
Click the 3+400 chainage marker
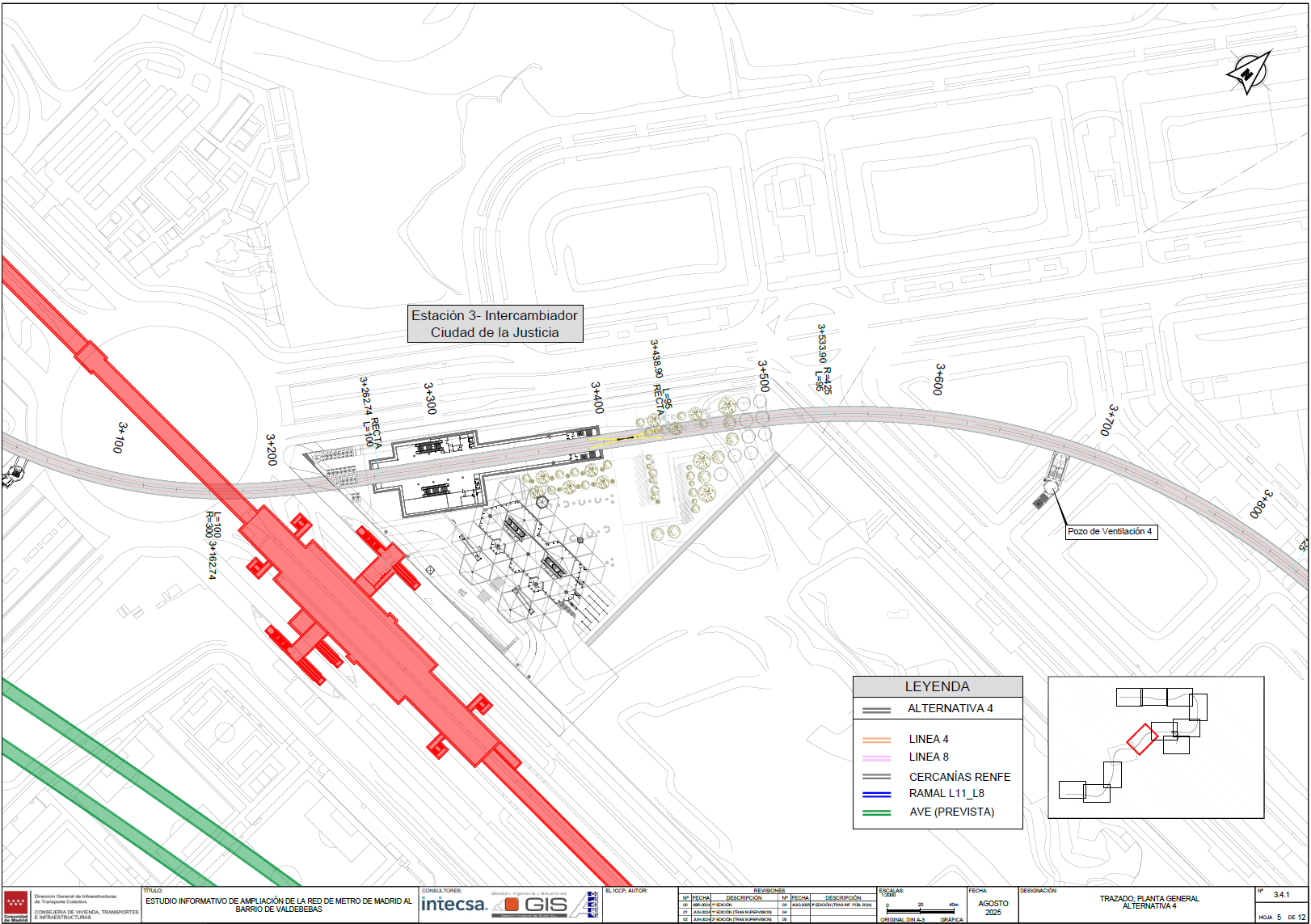pyautogui.click(x=597, y=398)
